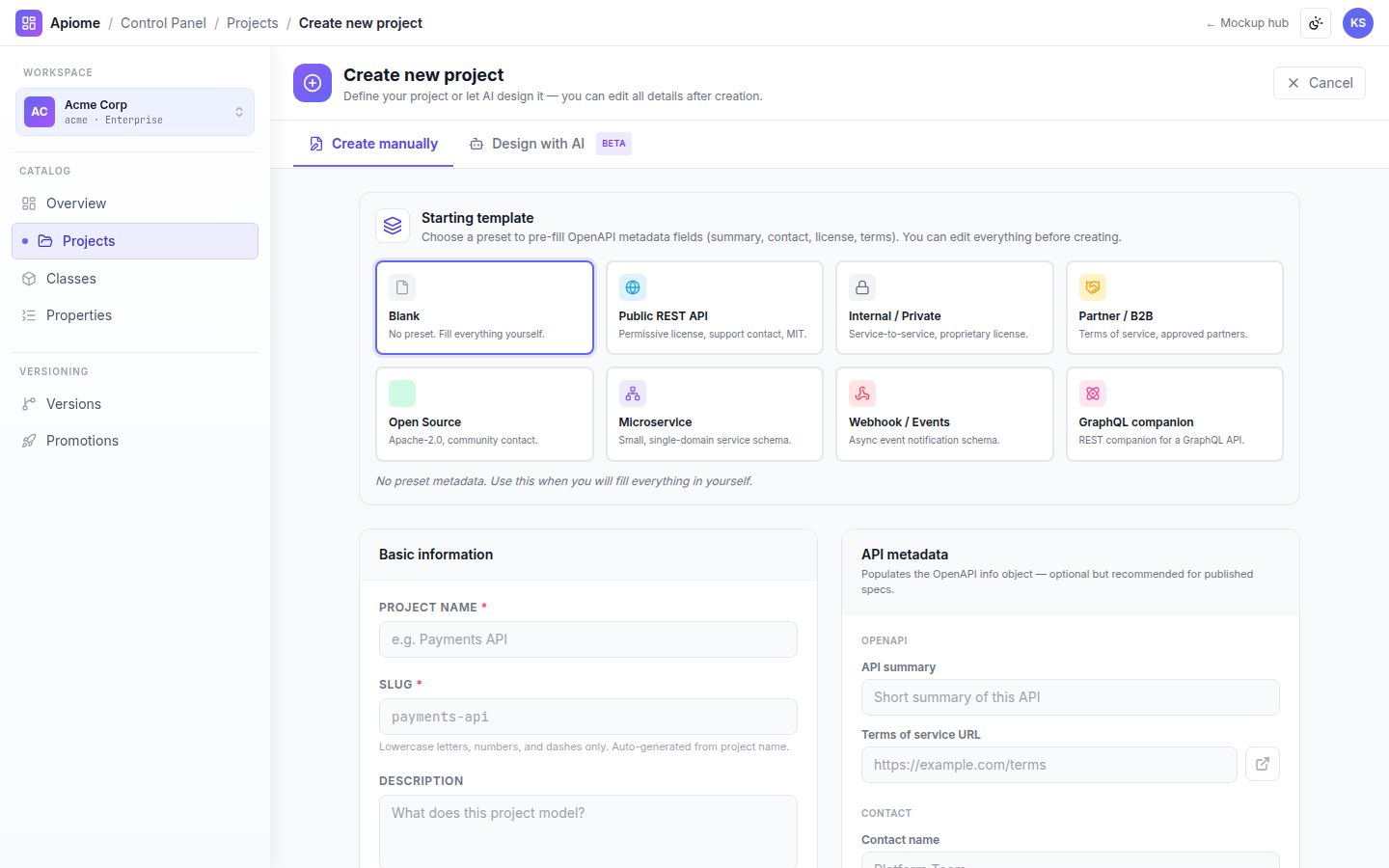Image resolution: width=1389 pixels, height=868 pixels.
Task: Go to Mockup hub link
Action: [x=1247, y=23]
